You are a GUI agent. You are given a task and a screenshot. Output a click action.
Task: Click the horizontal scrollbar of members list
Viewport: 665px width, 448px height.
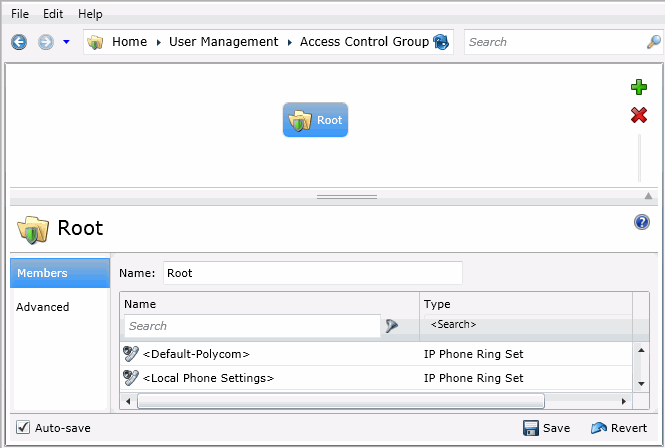340,401
